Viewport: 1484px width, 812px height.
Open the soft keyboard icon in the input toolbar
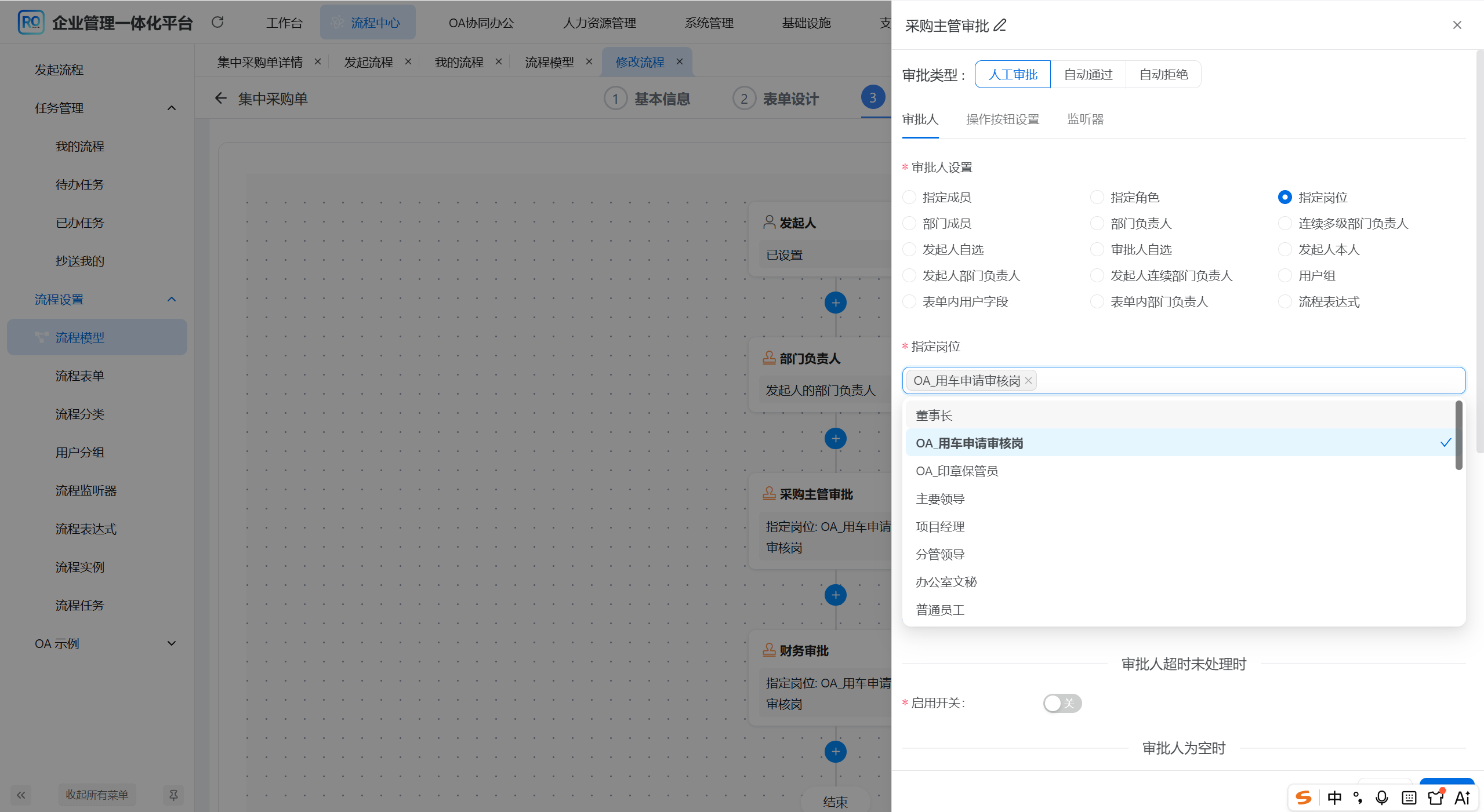pyautogui.click(x=1408, y=797)
